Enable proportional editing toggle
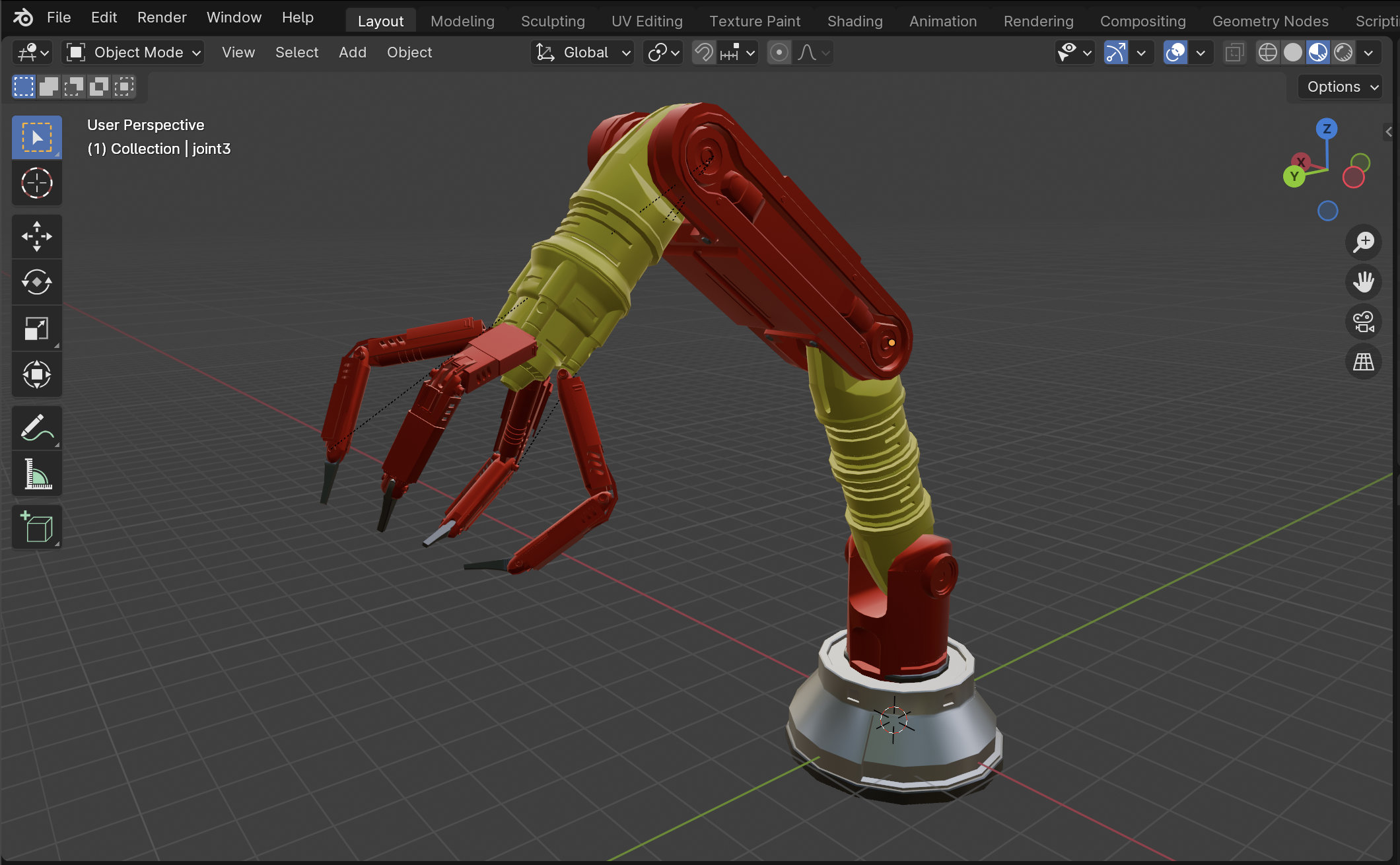Screen dimensions: 1400x865 tap(779, 52)
